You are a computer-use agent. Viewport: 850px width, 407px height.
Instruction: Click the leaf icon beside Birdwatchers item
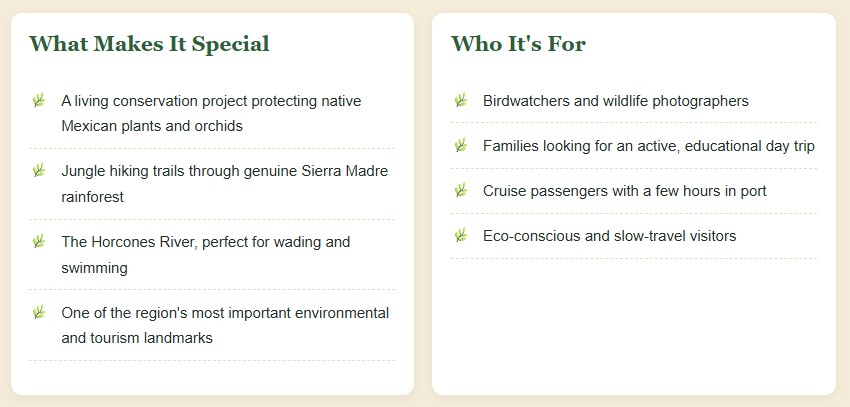click(461, 100)
